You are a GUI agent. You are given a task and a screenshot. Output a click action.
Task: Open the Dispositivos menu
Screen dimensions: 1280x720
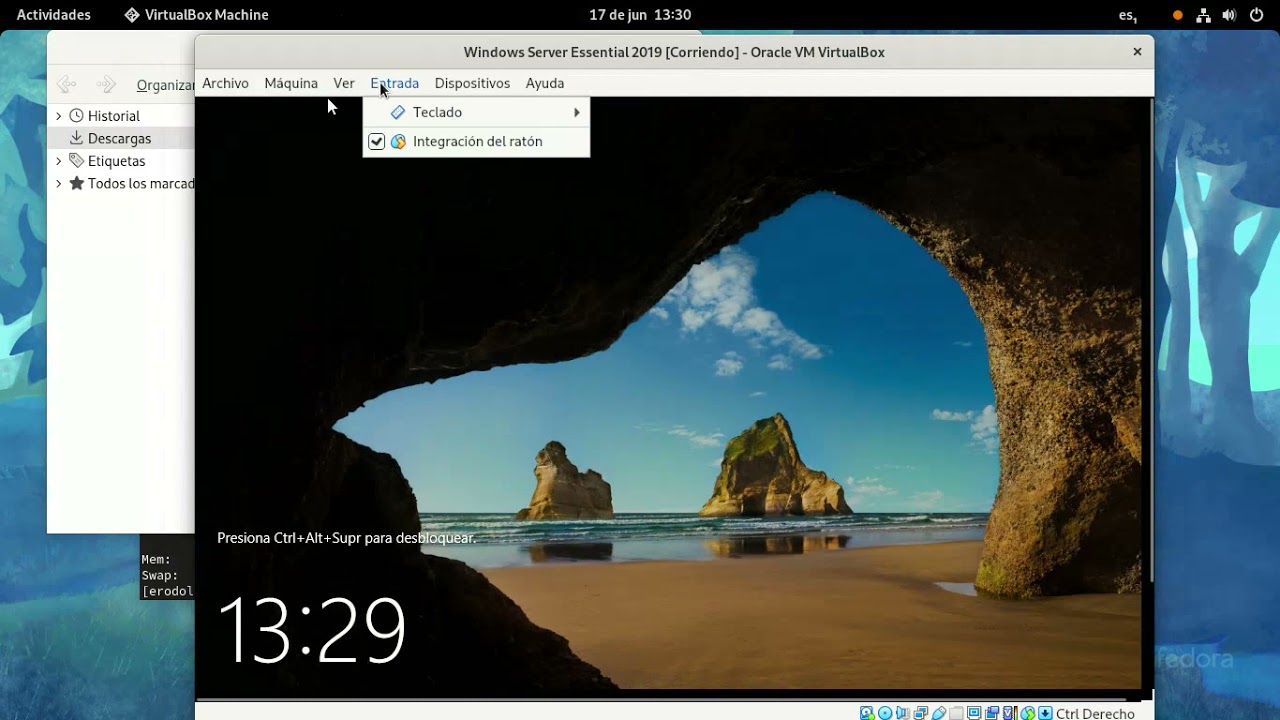(472, 83)
